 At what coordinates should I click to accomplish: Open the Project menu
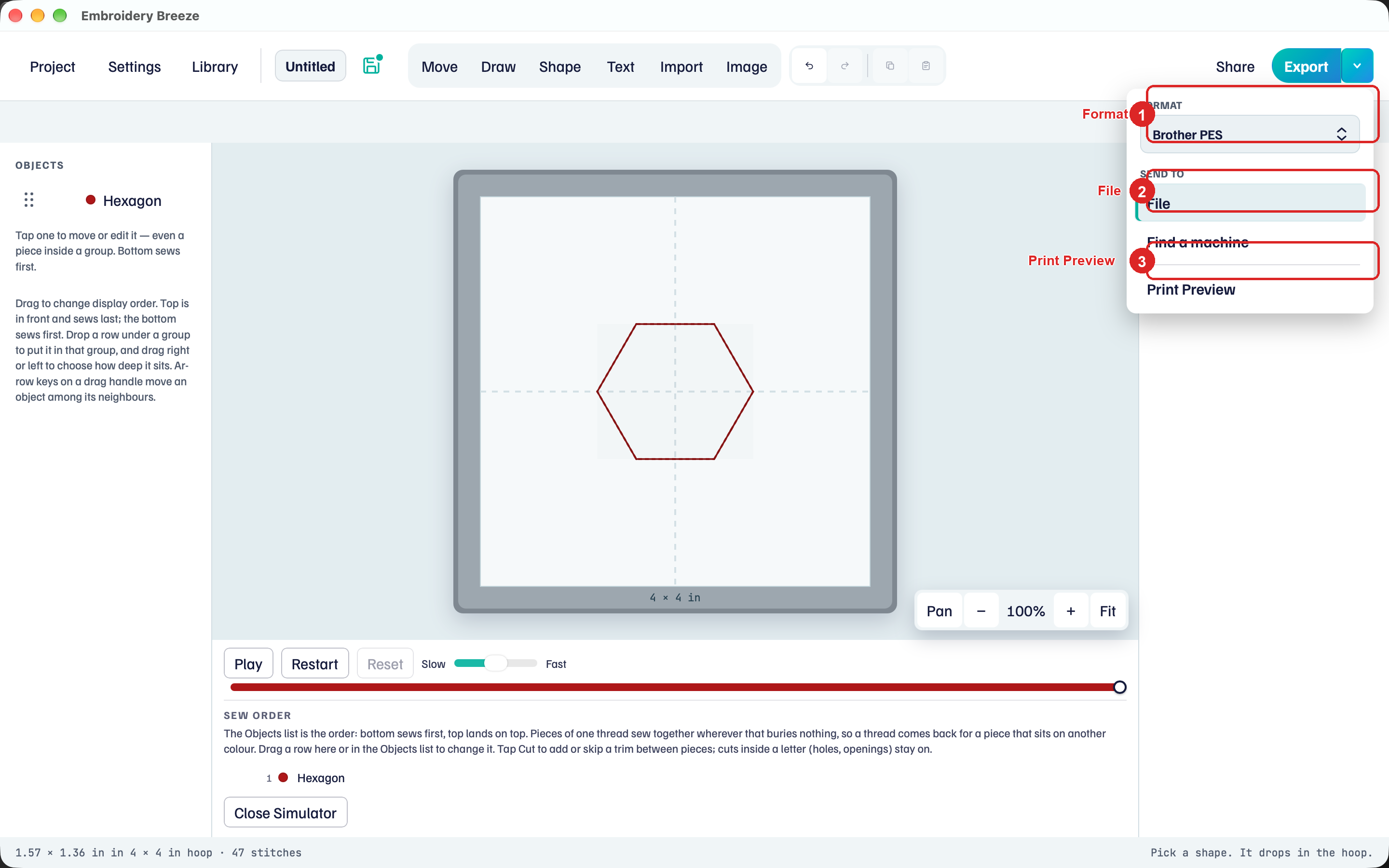[52, 67]
